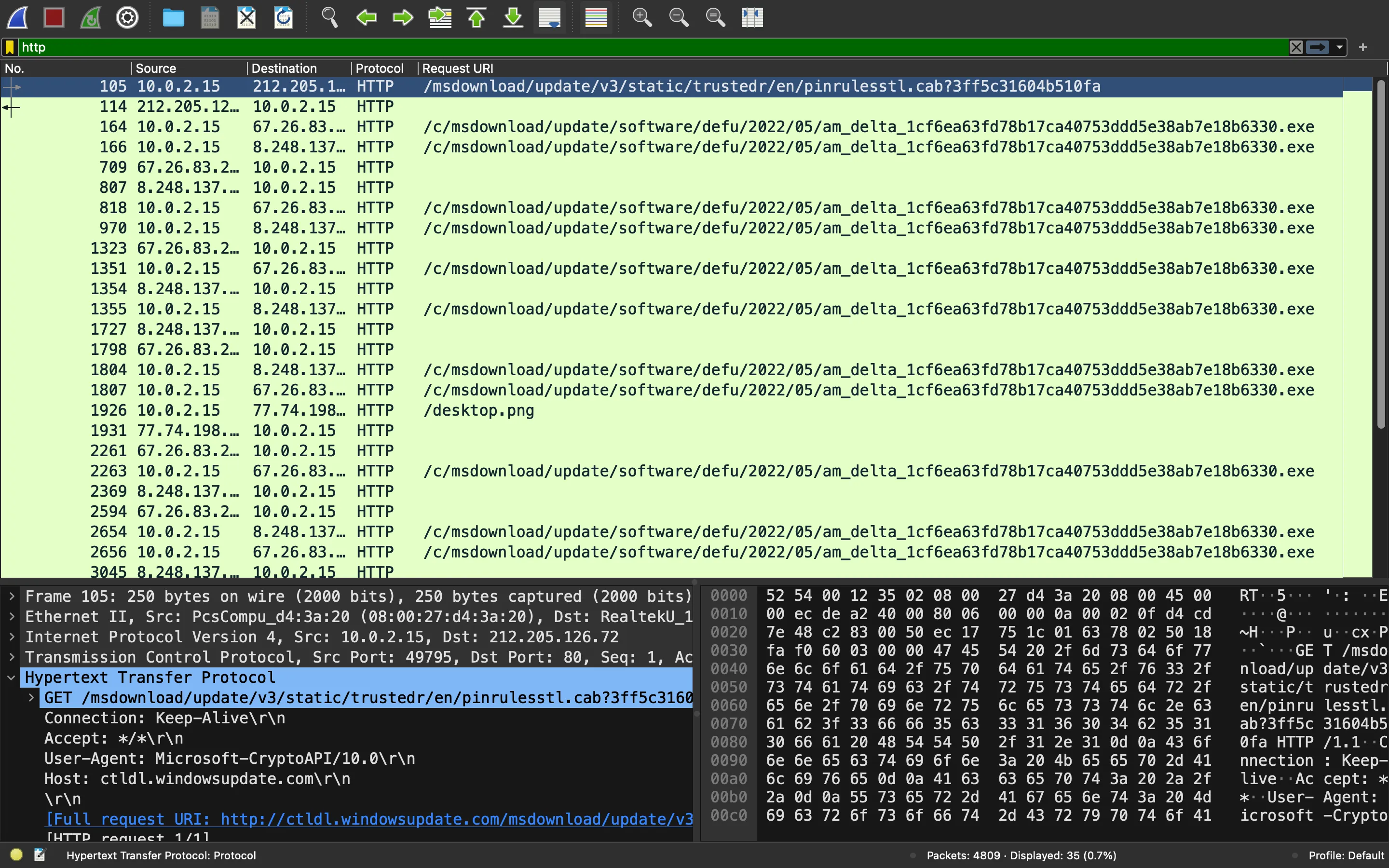This screenshot has height=868, width=1389.
Task: Collapse Hypertext Transfer Protocol section
Action: pyautogui.click(x=12, y=678)
